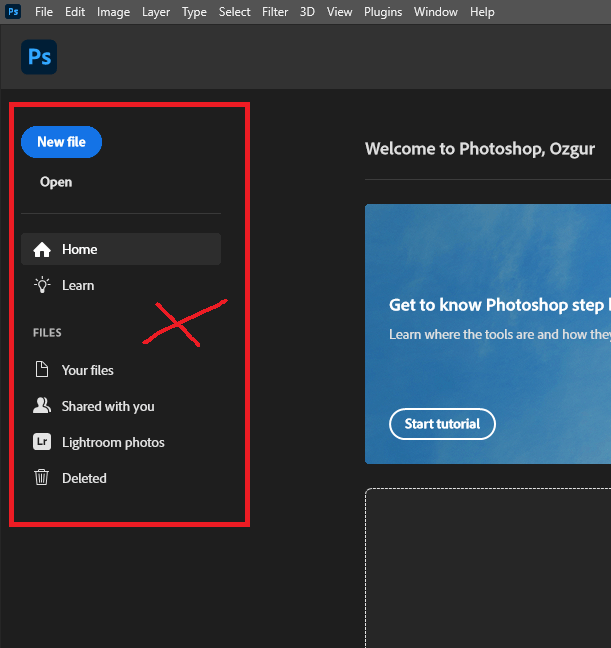Viewport: 611px width, 648px height.
Task: Click the Open button
Action: [56, 182]
